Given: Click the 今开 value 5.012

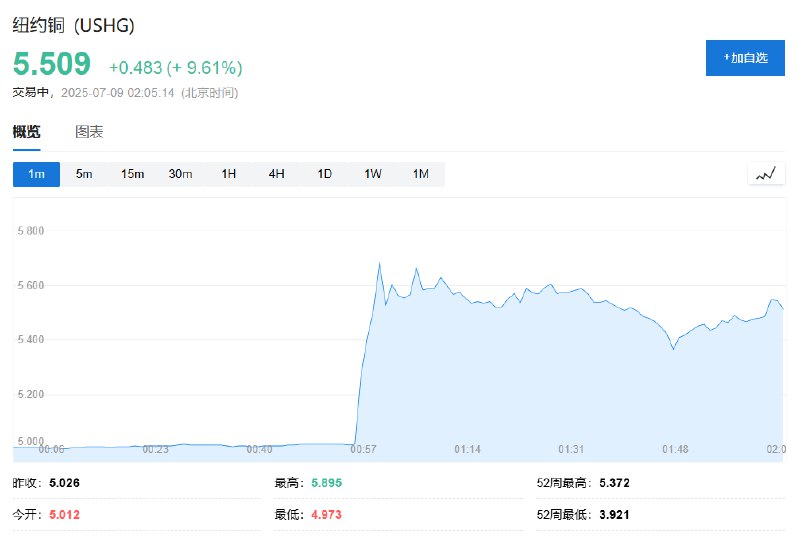Looking at the screenshot, I should tap(64, 515).
